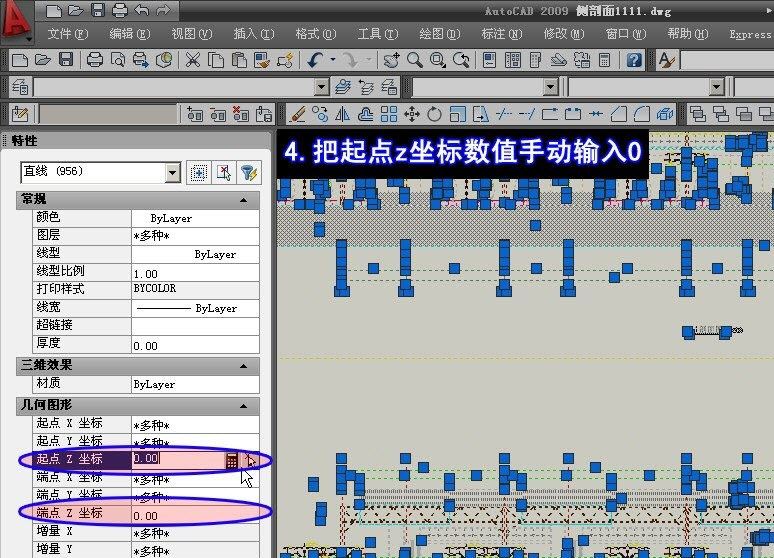Click the 颜色 ByLayer value field
This screenshot has width=774, height=558.
[195, 218]
